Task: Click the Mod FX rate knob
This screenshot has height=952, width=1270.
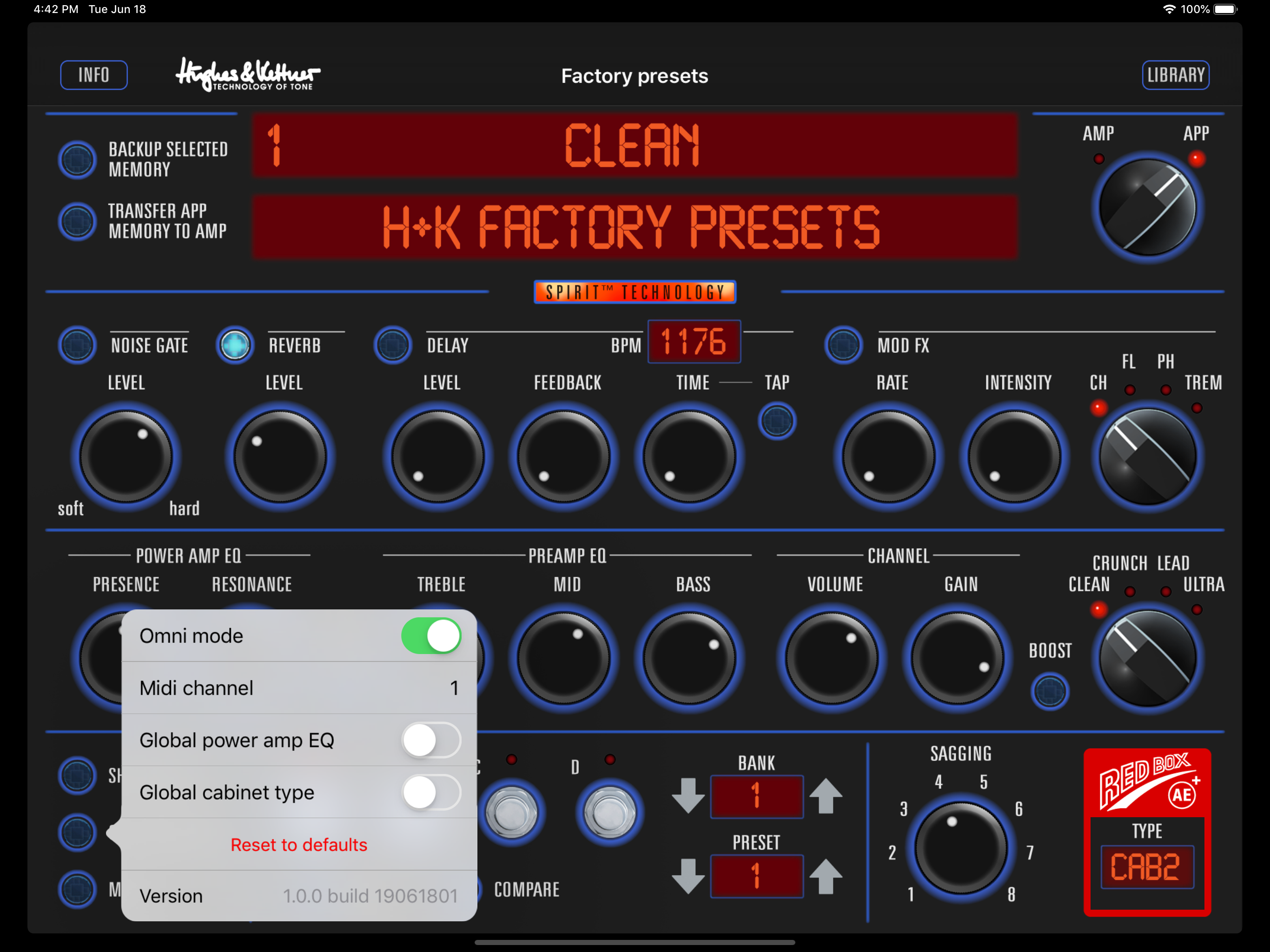Action: (x=889, y=456)
